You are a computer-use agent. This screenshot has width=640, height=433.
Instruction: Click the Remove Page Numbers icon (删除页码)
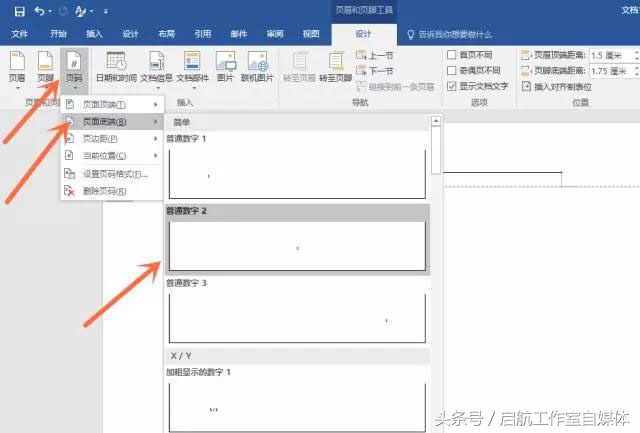click(69, 191)
